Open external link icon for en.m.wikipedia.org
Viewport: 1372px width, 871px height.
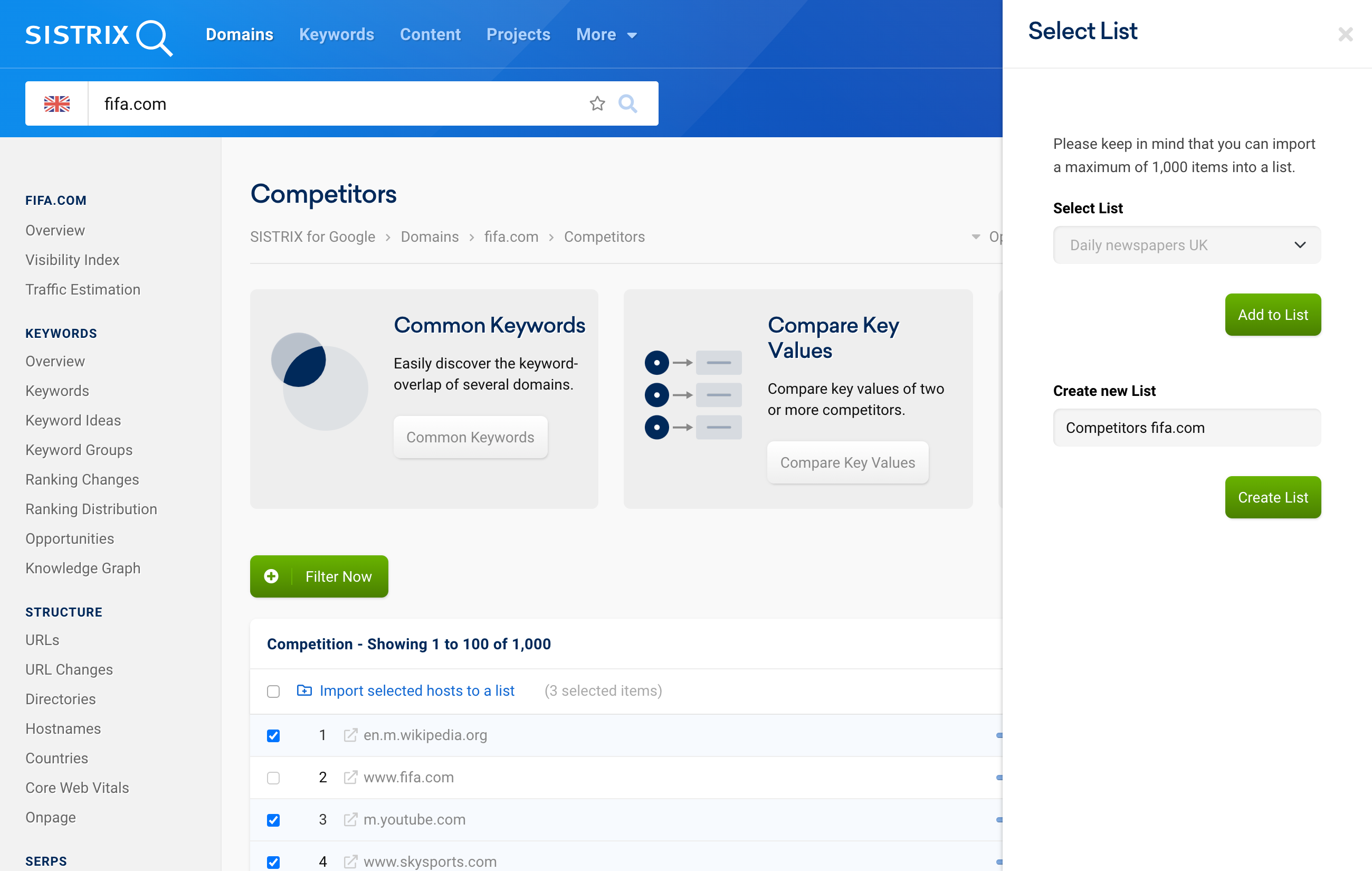pos(350,735)
